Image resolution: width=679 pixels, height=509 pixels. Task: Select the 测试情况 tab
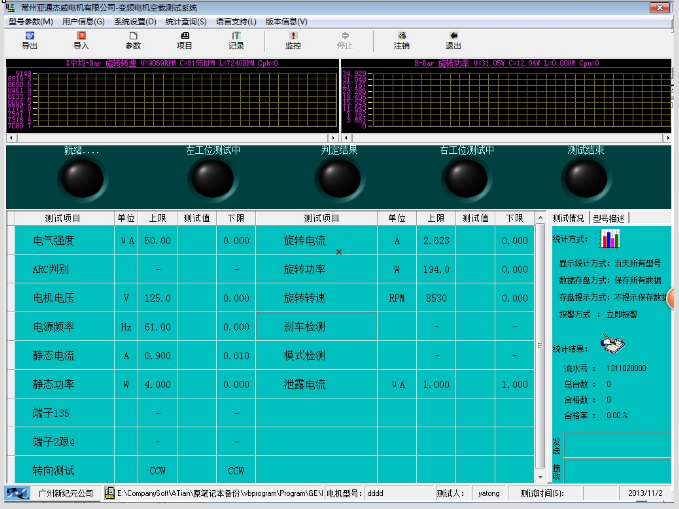569,218
